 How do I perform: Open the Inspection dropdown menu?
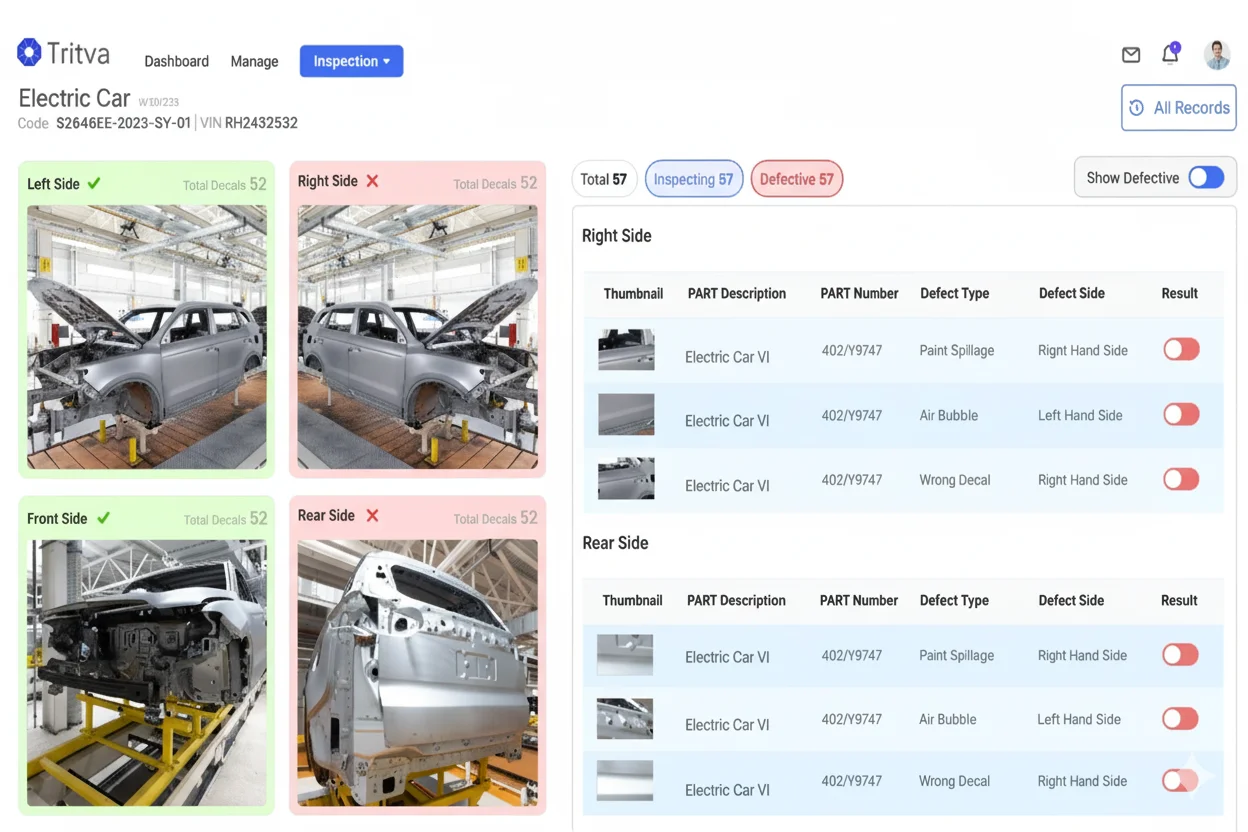click(x=351, y=61)
